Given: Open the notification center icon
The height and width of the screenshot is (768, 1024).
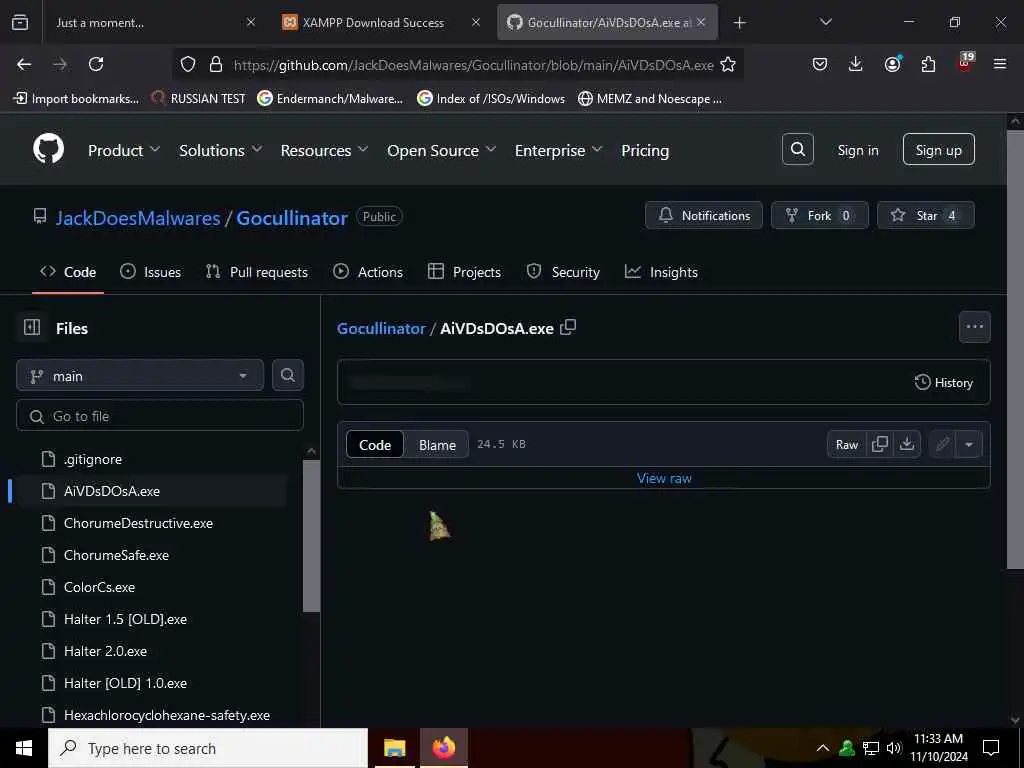Looking at the screenshot, I should point(991,748).
